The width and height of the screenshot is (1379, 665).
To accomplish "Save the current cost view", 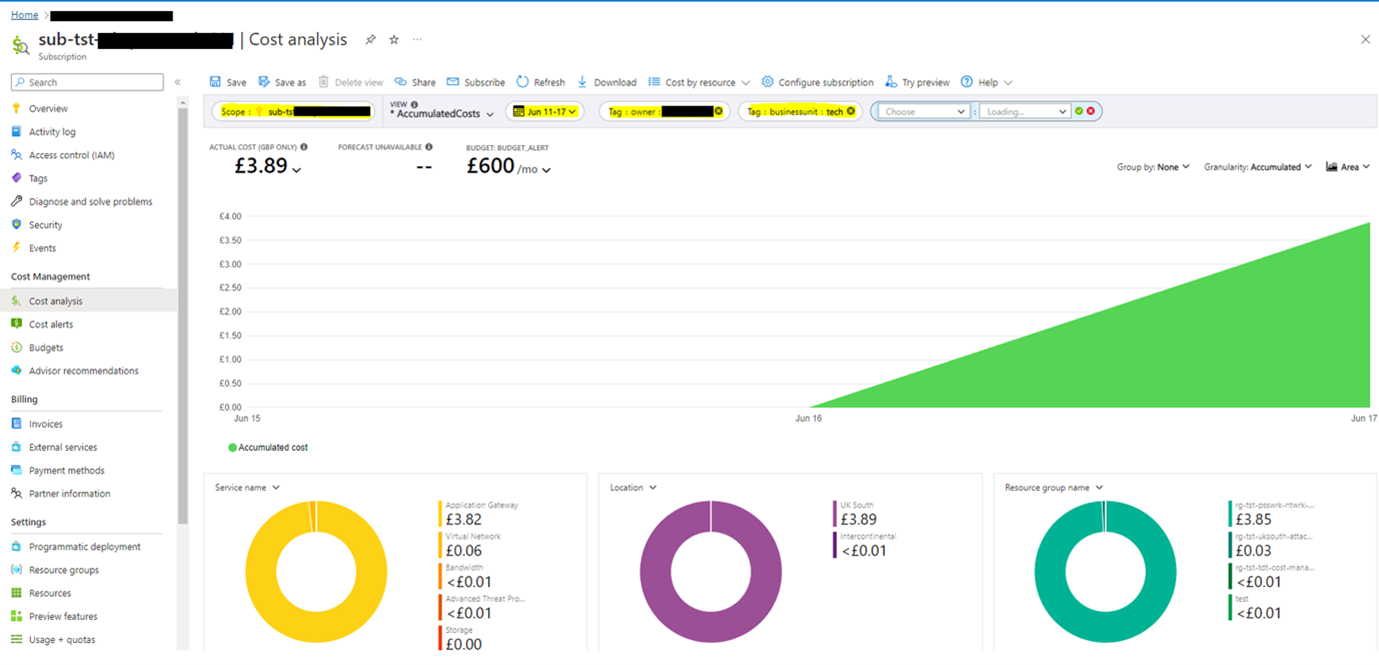I will point(230,82).
